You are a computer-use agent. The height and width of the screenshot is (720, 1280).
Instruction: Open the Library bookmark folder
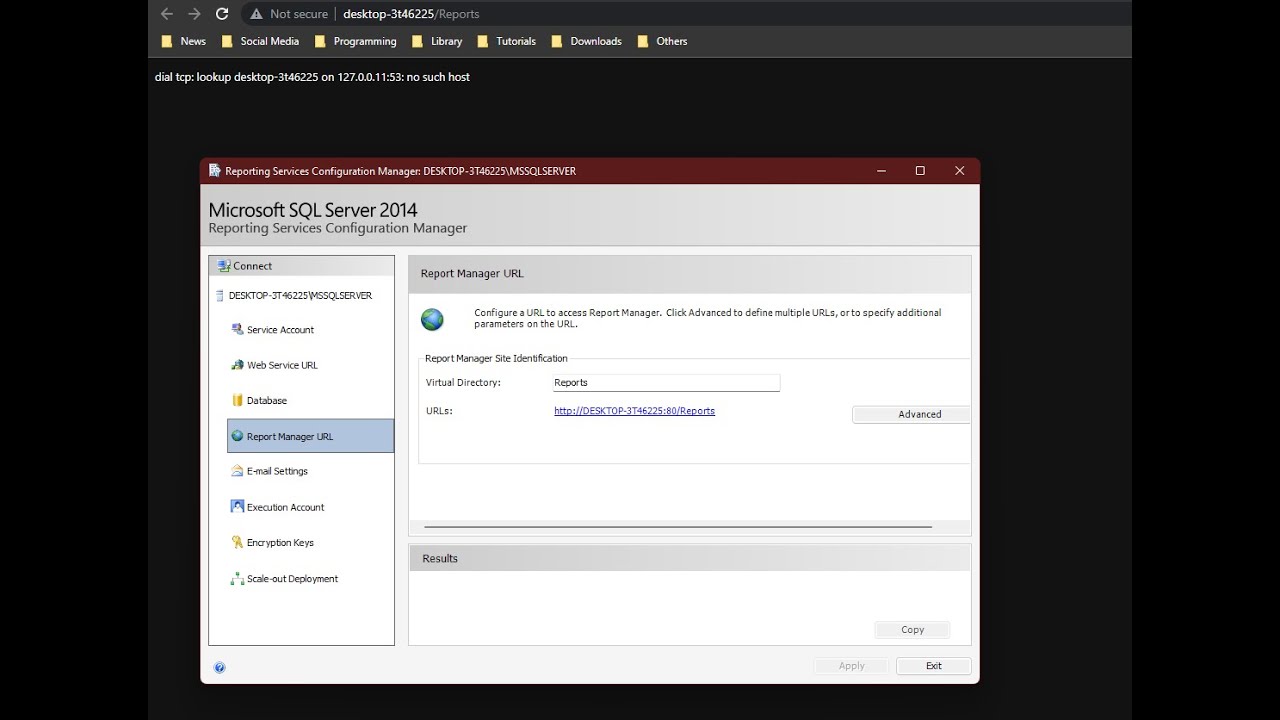437,41
